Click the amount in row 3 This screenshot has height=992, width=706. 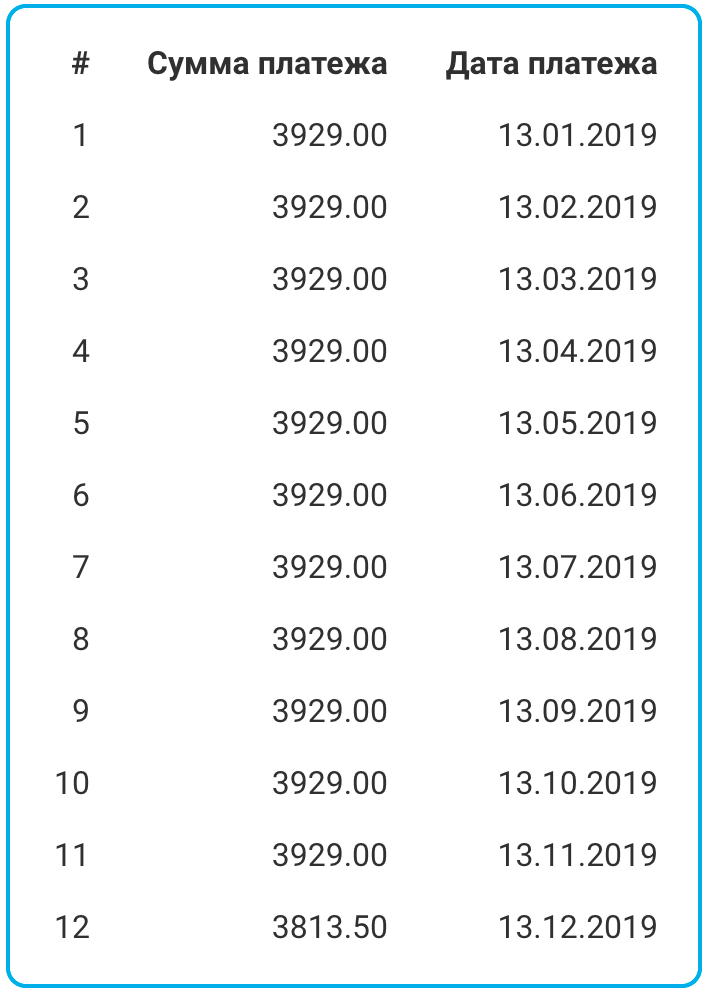pos(330,280)
